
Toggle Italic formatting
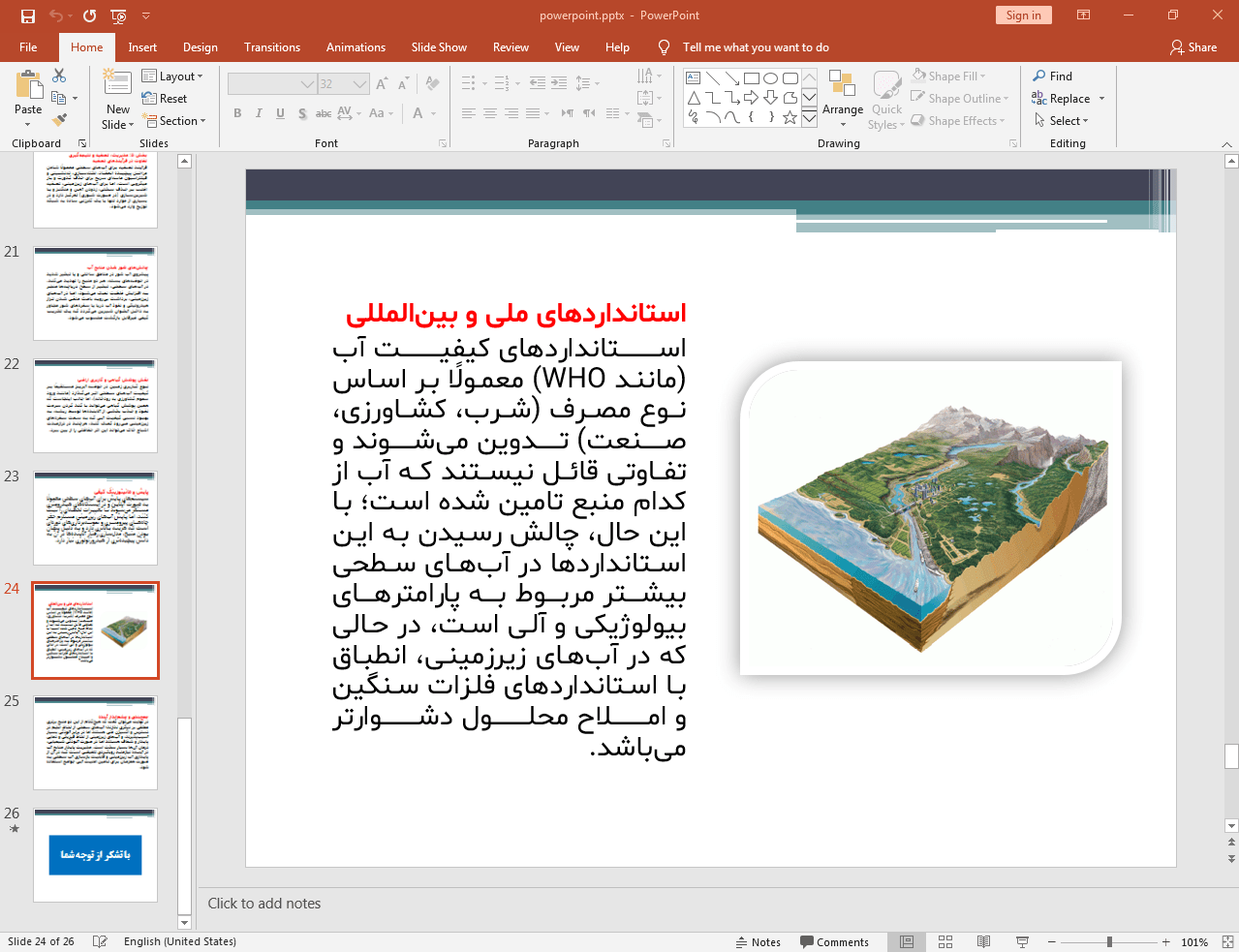tap(259, 113)
